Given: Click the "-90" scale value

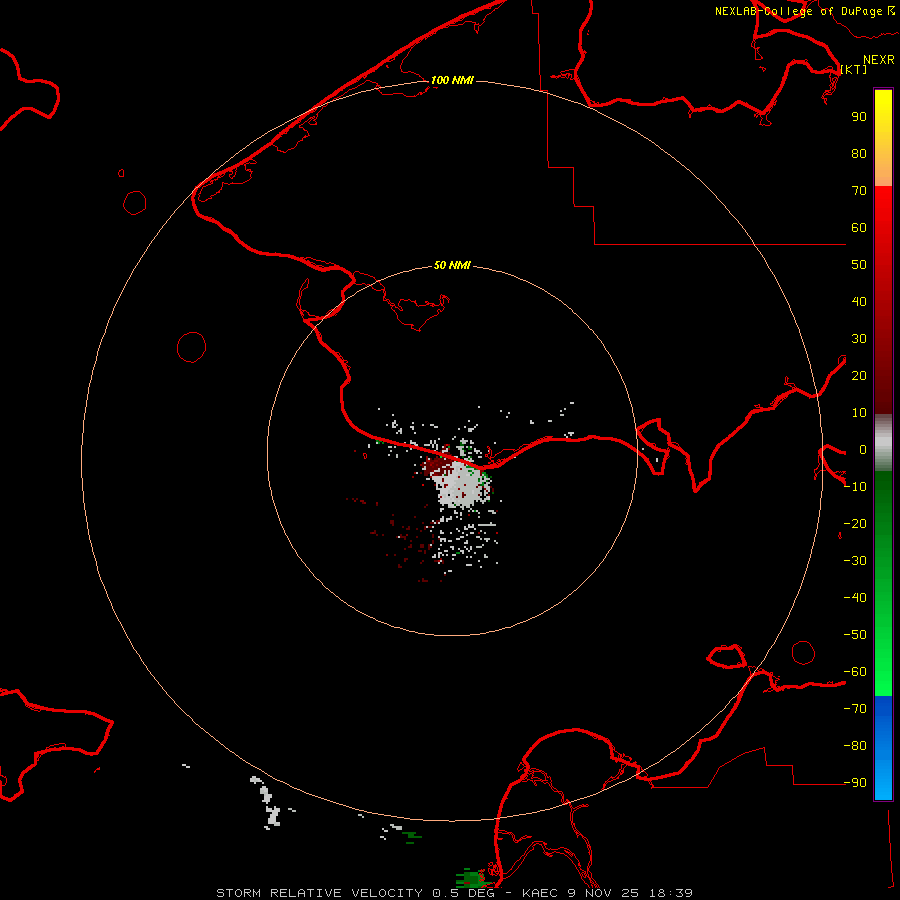Looking at the screenshot, I should [855, 782].
